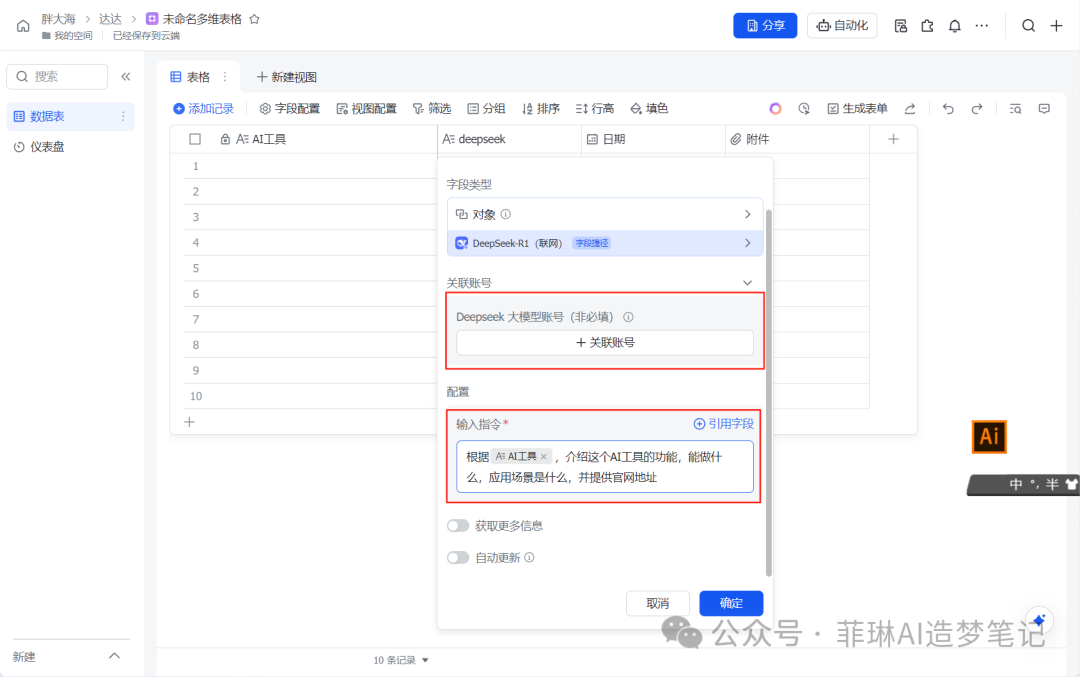
Task: Open the notification bell
Action: pos(954,26)
